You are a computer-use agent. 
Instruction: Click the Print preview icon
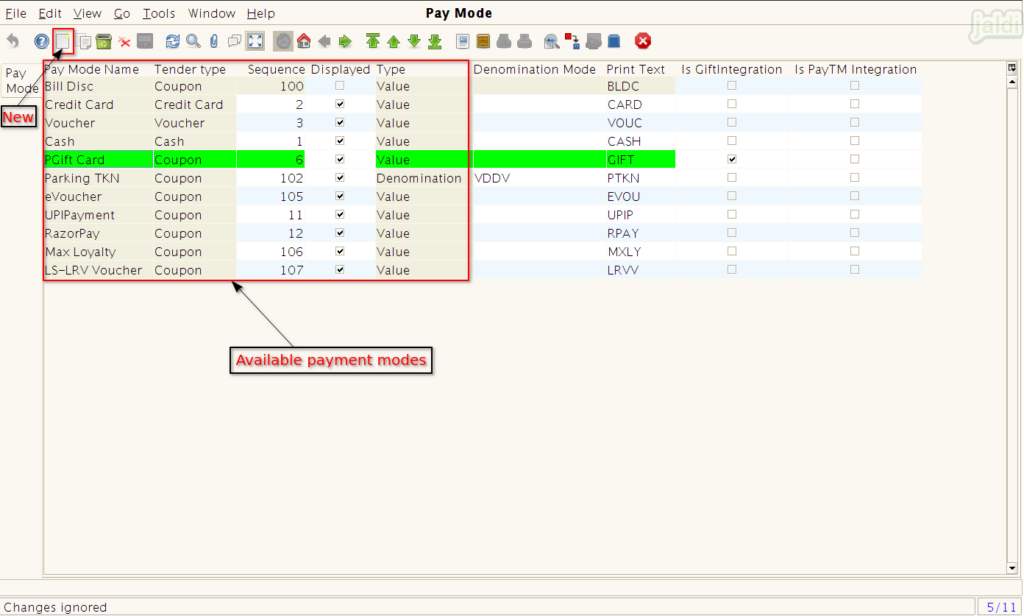point(504,42)
